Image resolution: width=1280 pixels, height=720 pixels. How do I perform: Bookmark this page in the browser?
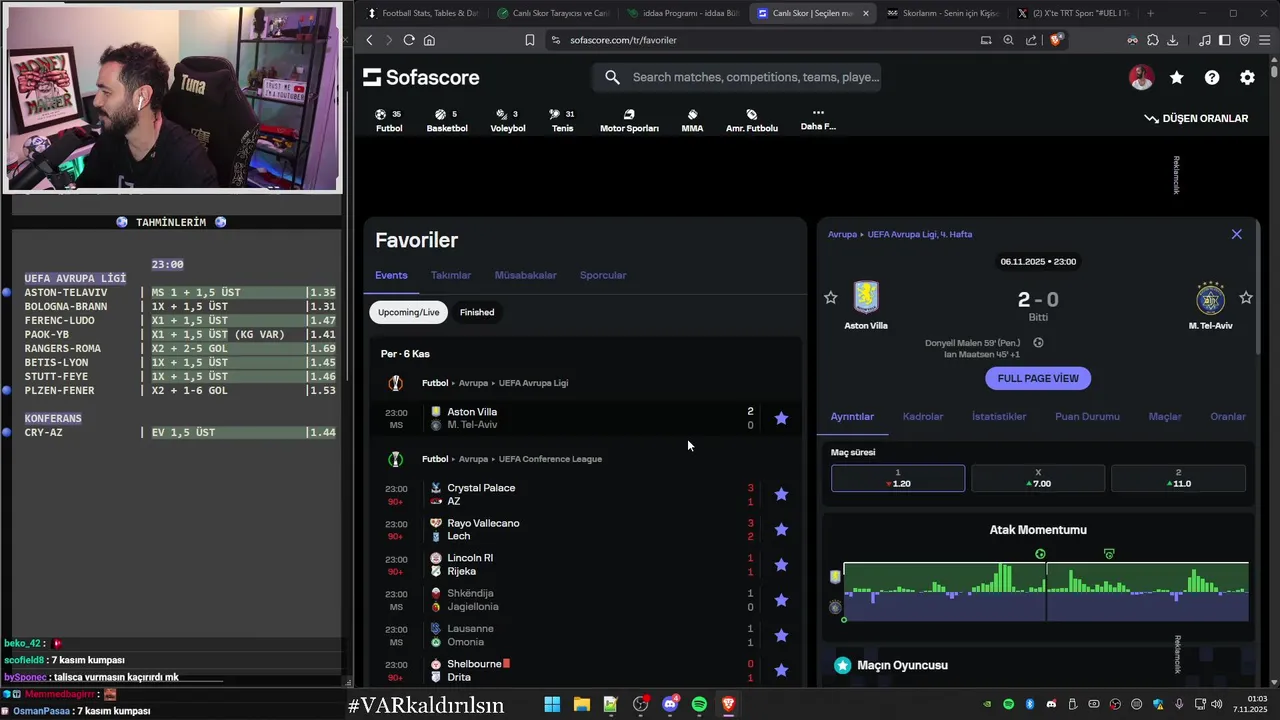[530, 40]
